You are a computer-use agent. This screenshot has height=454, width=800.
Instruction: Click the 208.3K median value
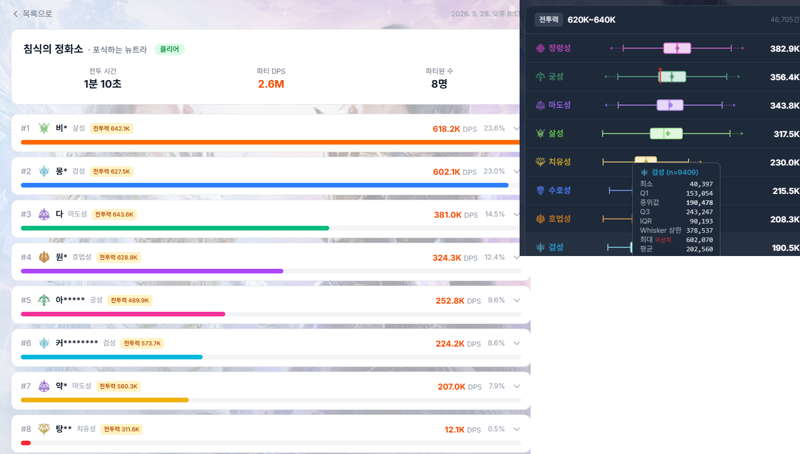[784, 219]
